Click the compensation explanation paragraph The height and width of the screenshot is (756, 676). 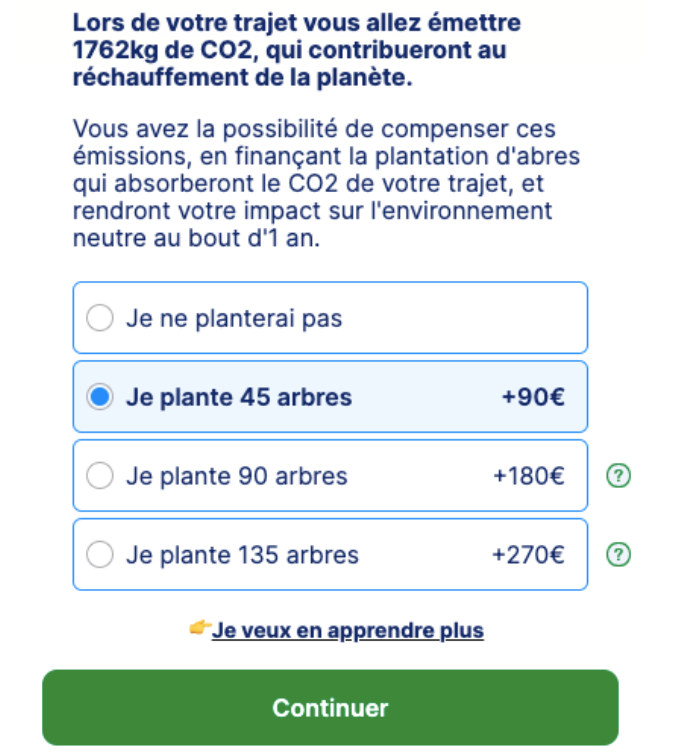[x=326, y=183]
